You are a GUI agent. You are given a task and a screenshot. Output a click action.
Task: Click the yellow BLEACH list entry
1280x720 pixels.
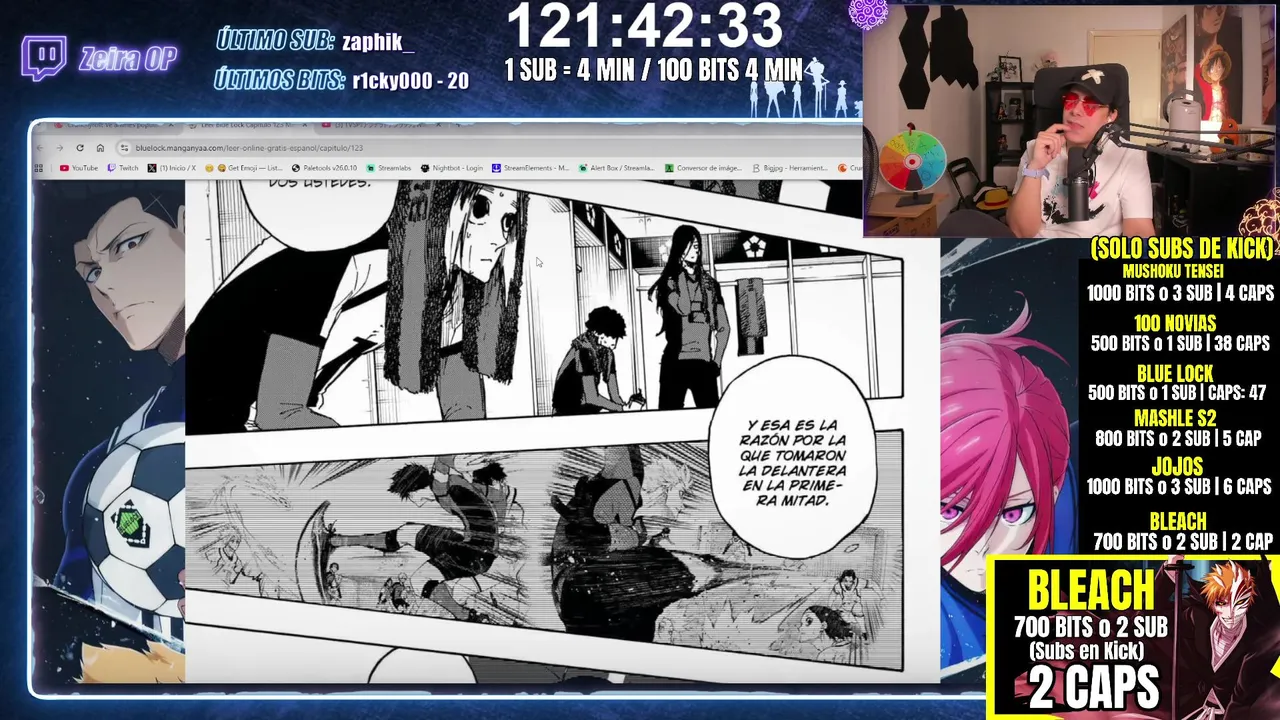(x=1182, y=532)
